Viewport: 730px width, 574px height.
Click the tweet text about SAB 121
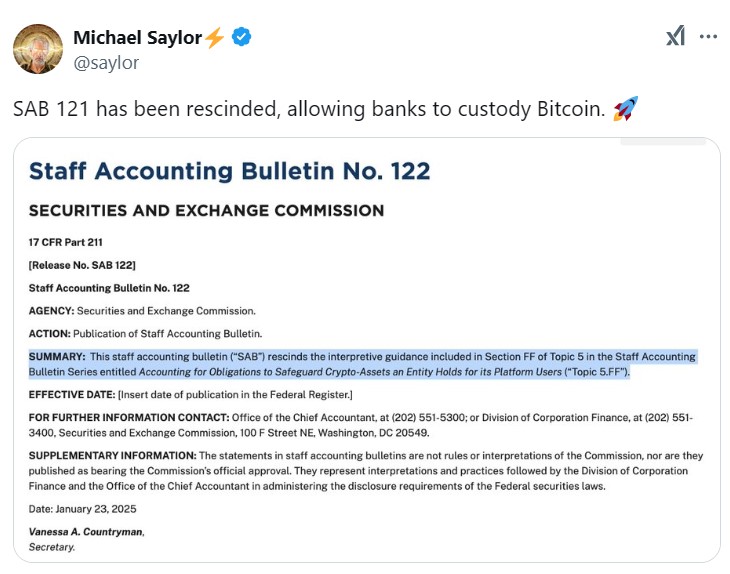(309, 109)
